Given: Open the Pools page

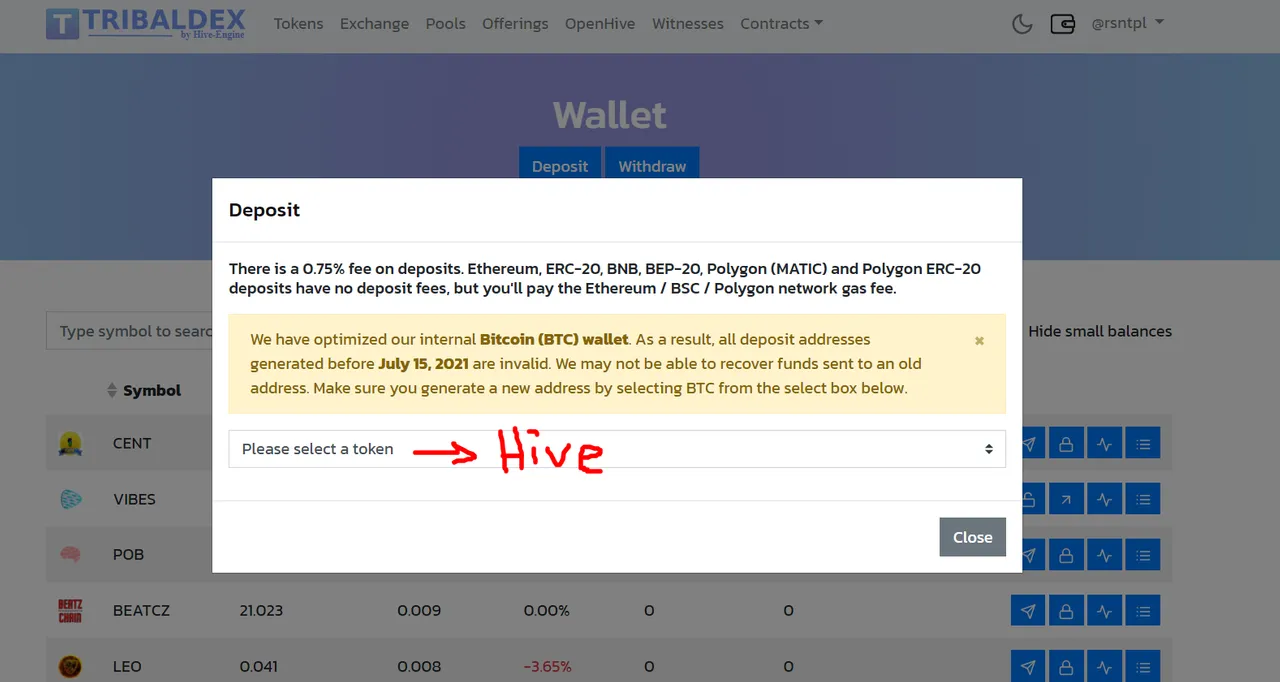Looking at the screenshot, I should 445,23.
